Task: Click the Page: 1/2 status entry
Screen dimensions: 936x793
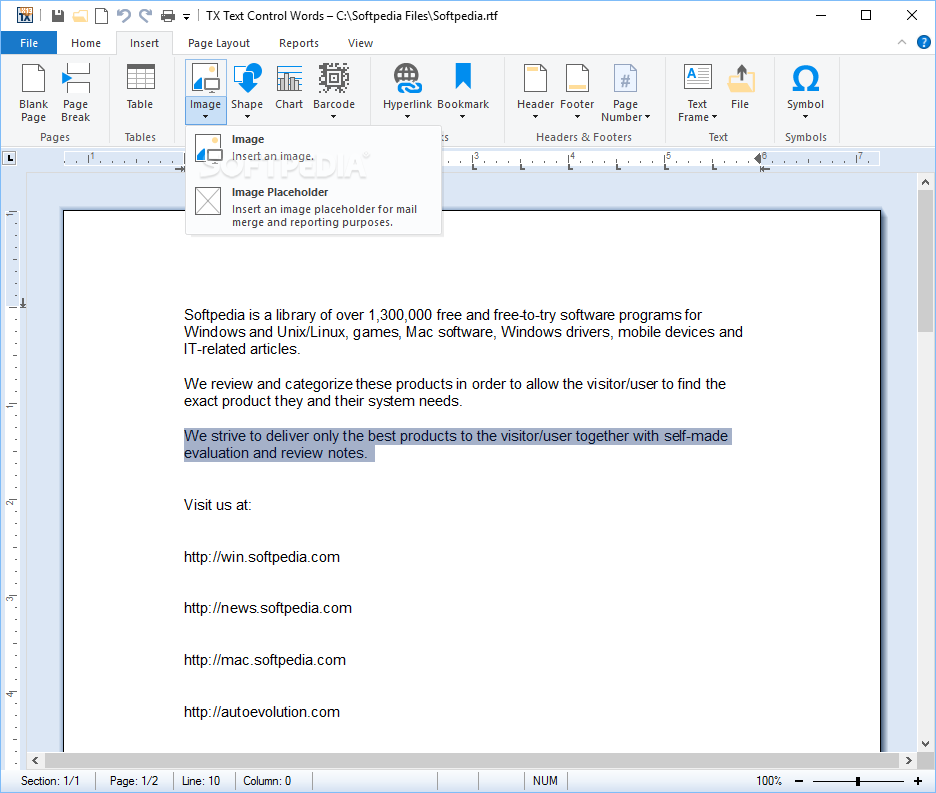Action: point(134,781)
